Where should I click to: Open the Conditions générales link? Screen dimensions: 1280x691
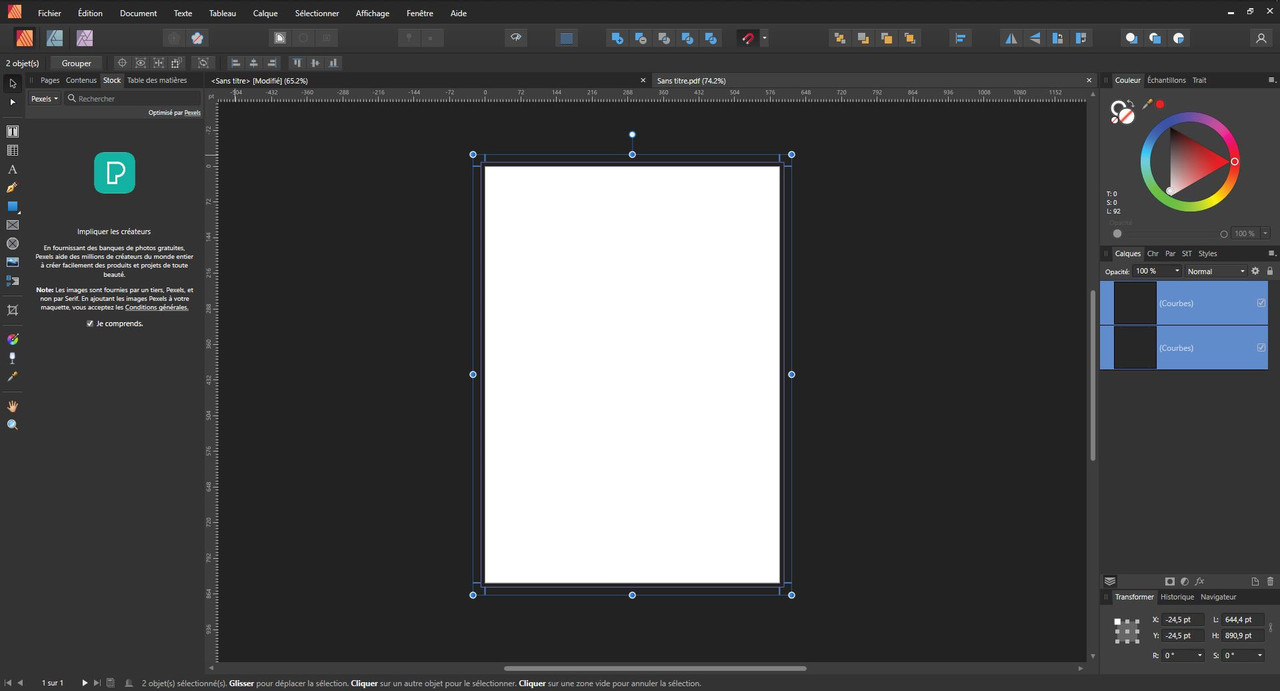tap(156, 307)
